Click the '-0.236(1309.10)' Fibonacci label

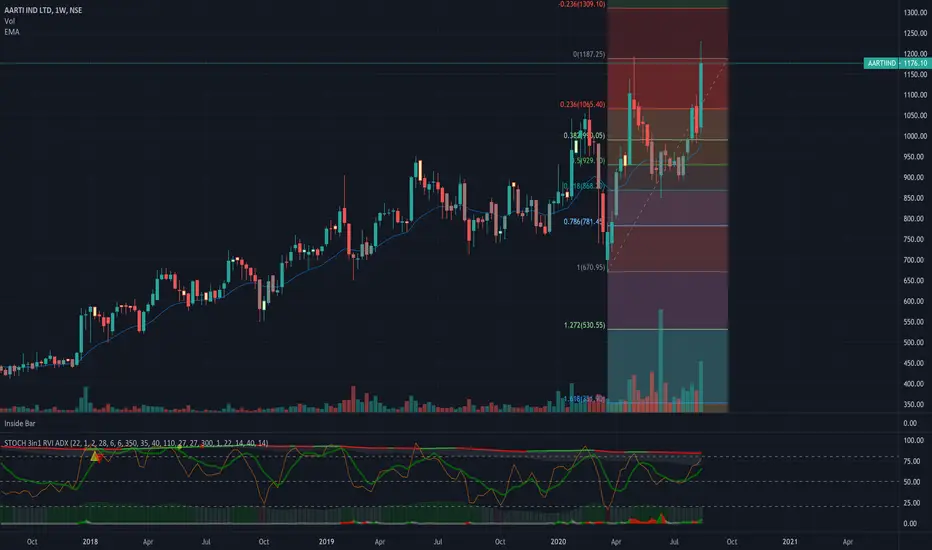(581, 4)
